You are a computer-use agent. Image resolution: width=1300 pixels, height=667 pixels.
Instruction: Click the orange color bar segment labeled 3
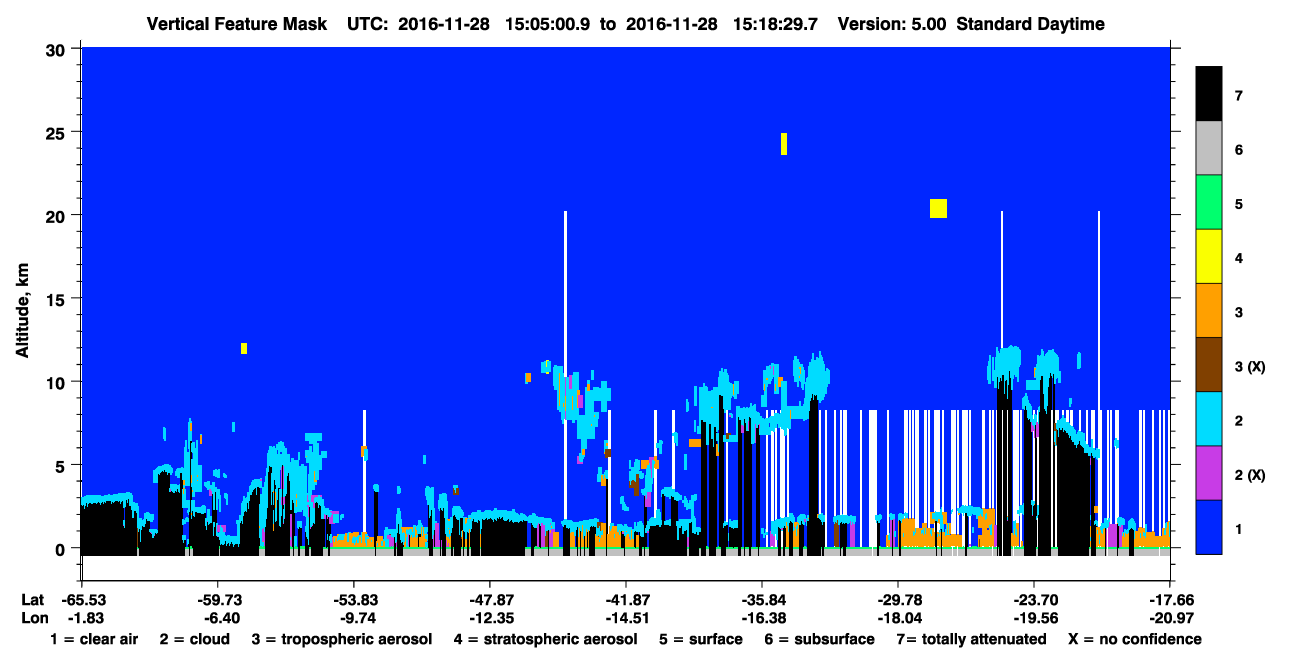(1209, 310)
